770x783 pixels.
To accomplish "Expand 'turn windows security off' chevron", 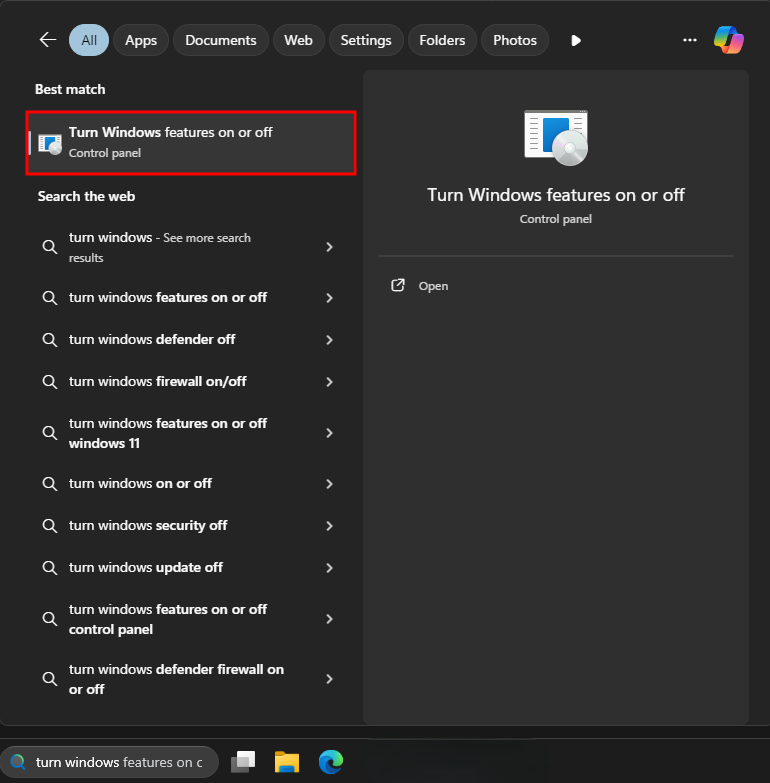I will pos(329,526).
